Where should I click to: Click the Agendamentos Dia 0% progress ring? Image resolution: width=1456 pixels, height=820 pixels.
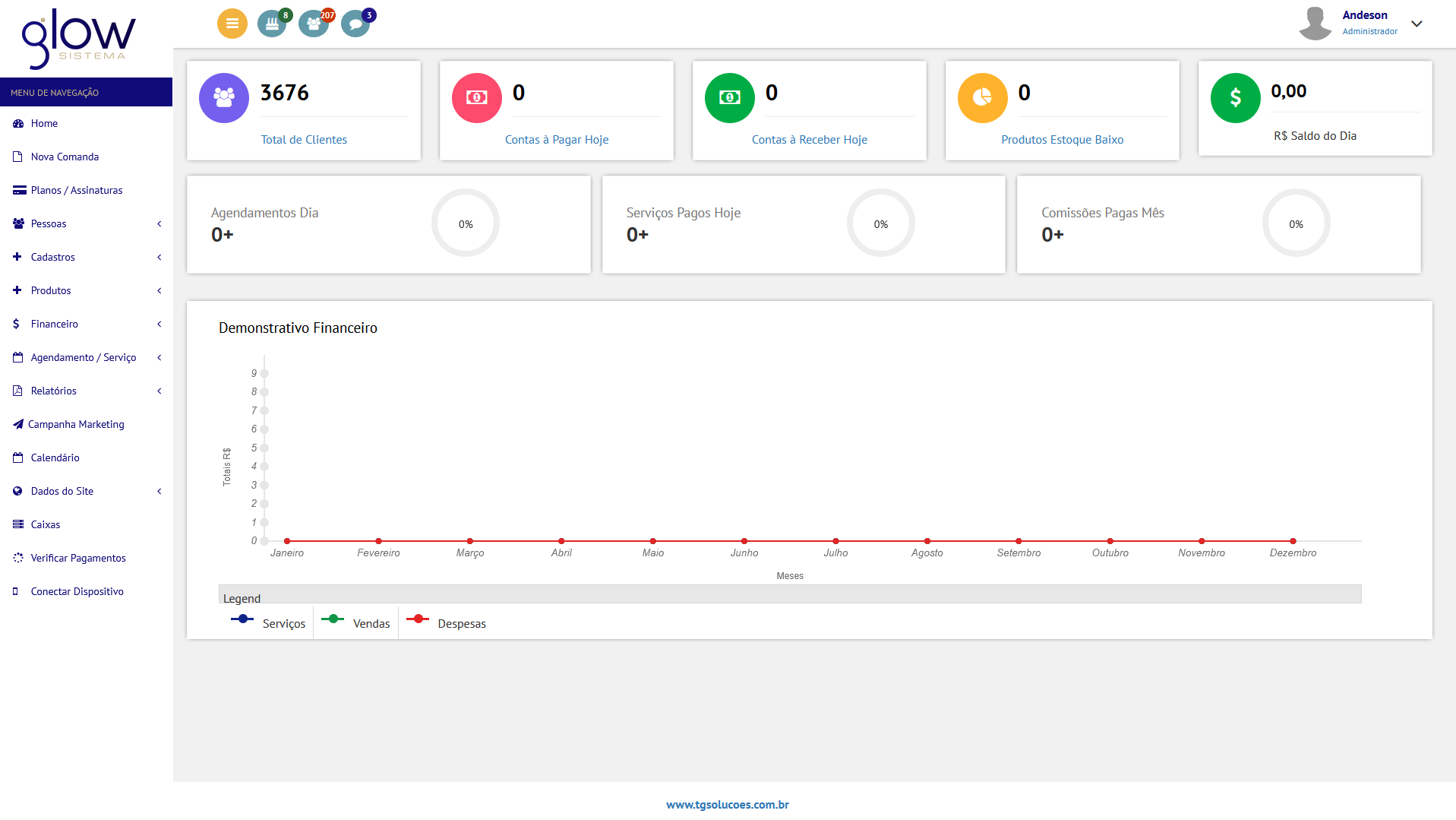(465, 223)
